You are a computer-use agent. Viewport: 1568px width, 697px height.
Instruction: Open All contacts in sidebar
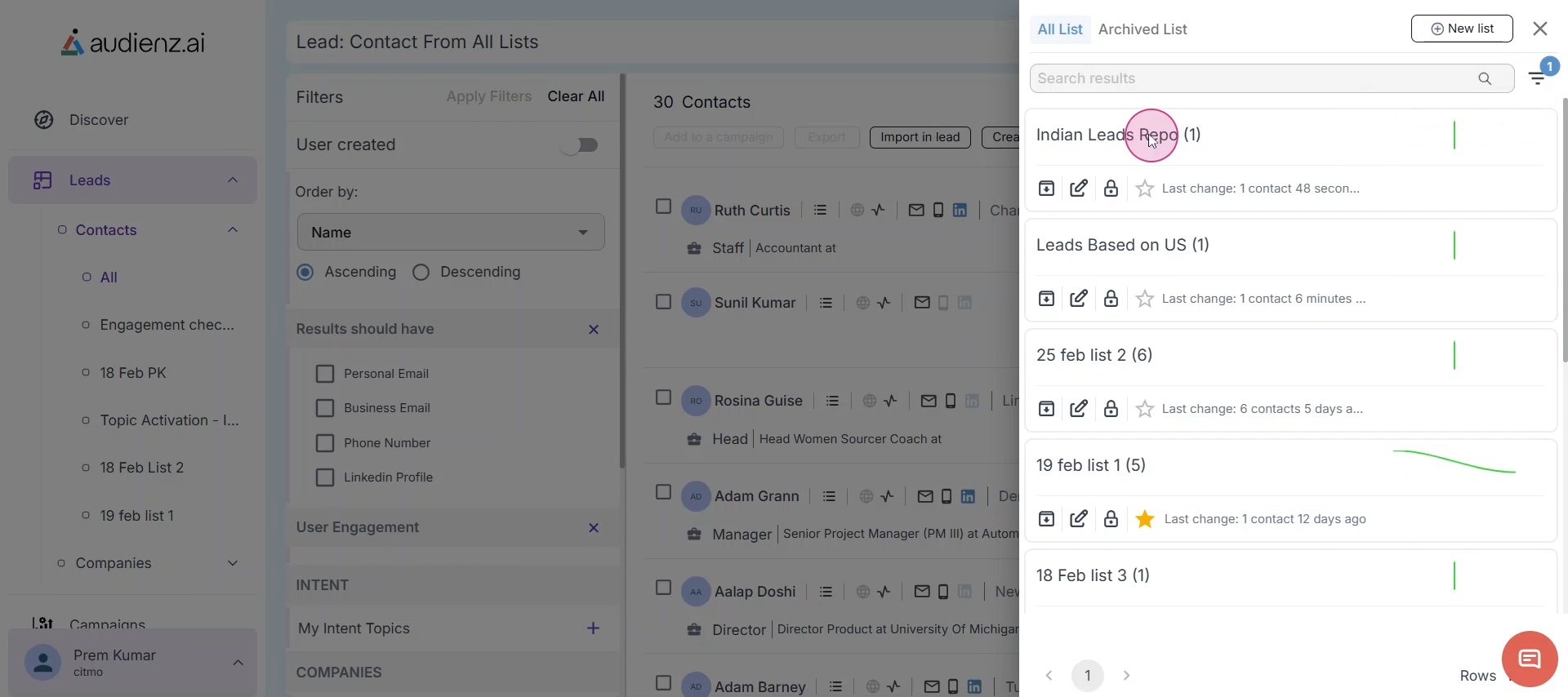tap(109, 277)
